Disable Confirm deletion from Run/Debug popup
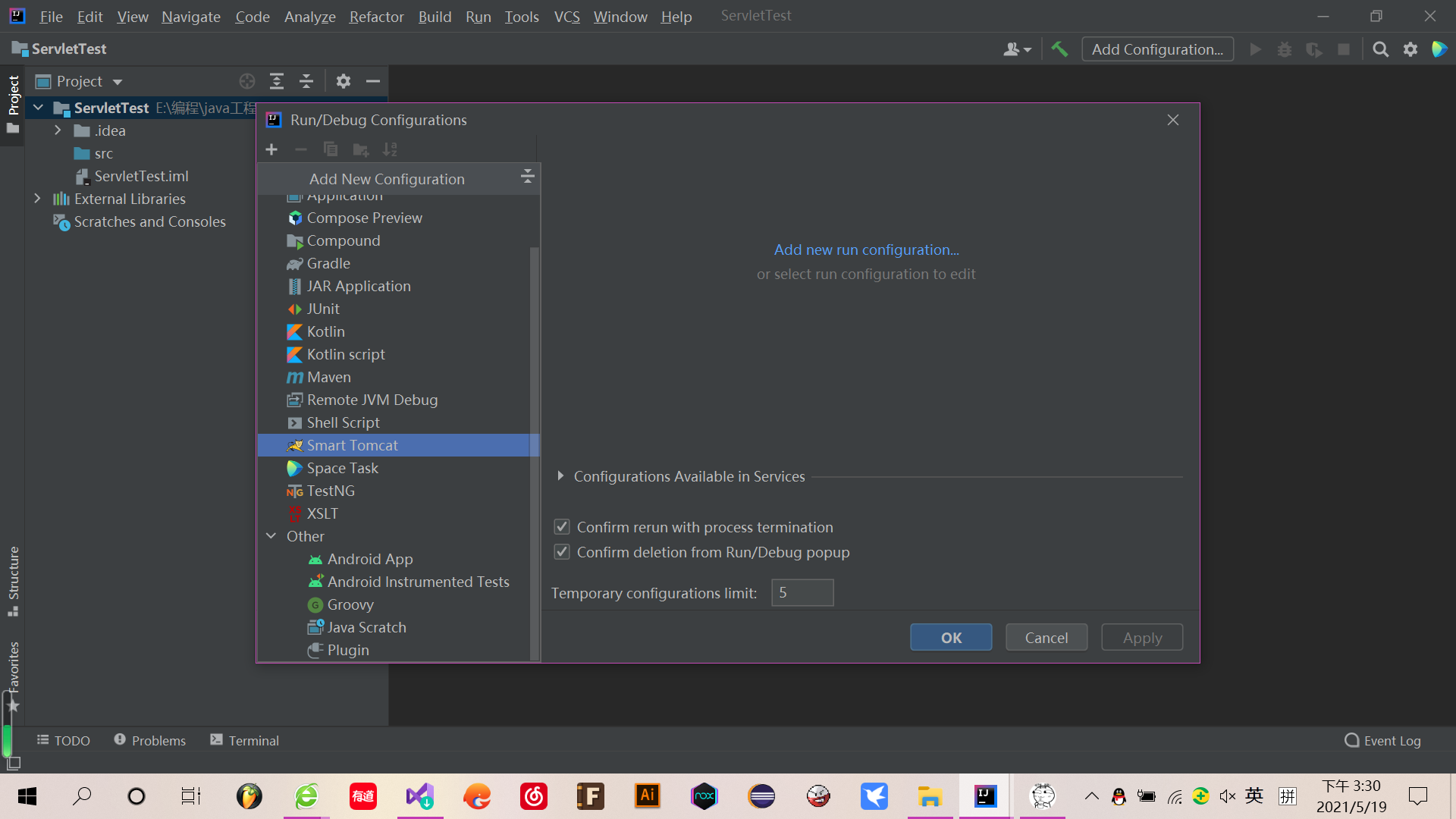The height and width of the screenshot is (819, 1456). pos(561,552)
